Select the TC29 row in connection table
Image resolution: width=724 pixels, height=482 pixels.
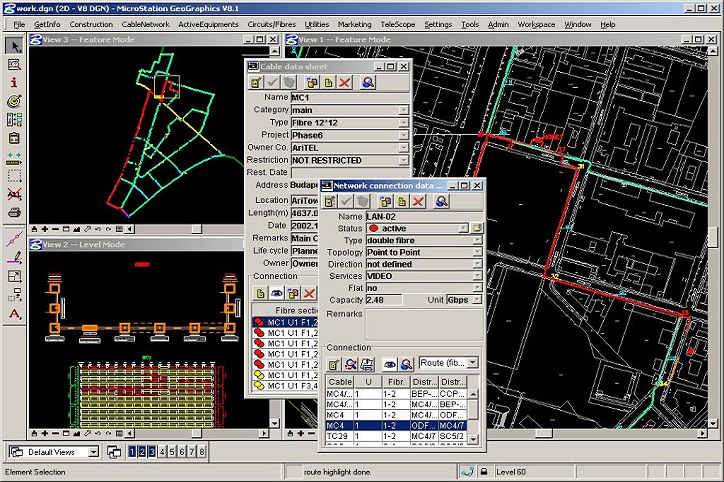click(396, 436)
